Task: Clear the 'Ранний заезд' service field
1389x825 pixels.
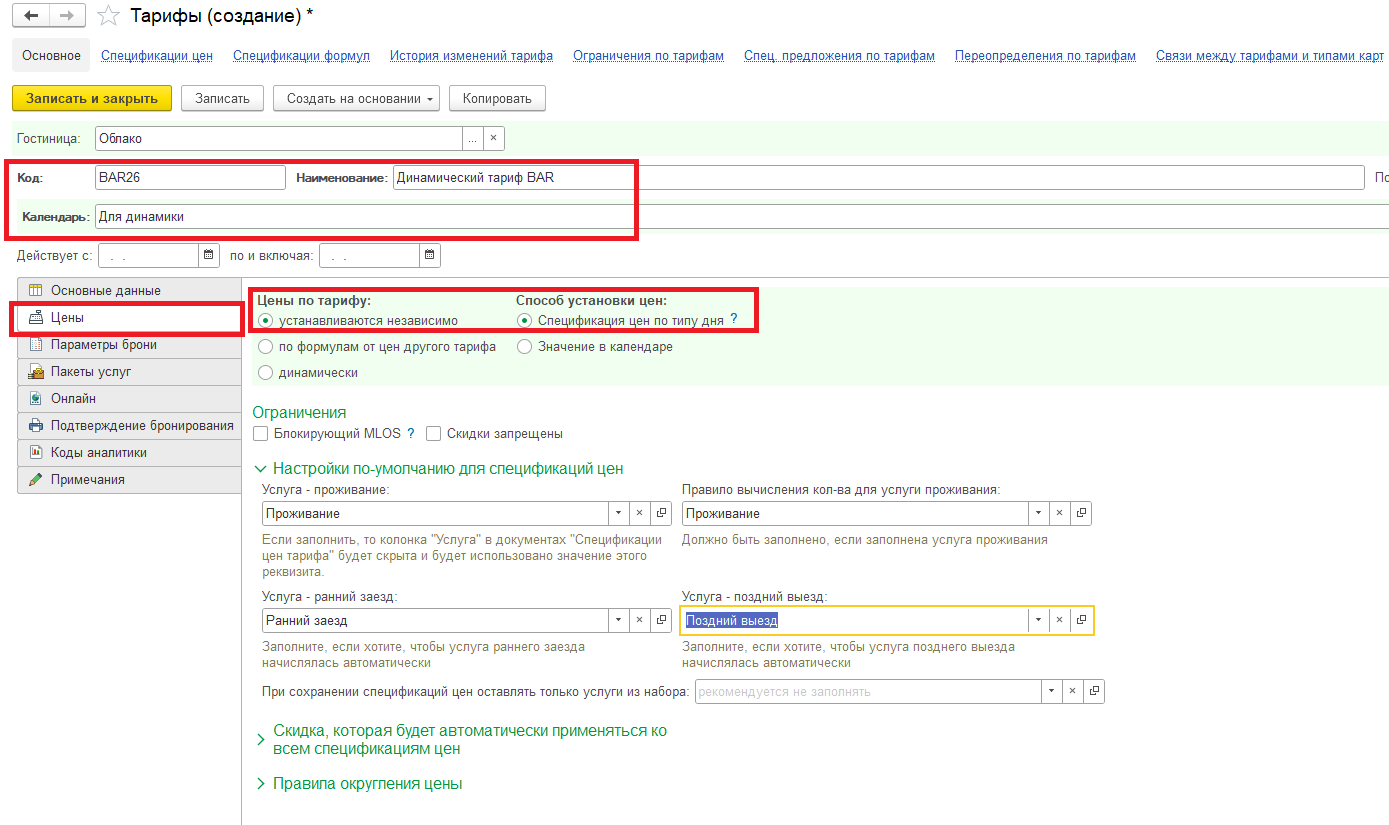Action: pyautogui.click(x=640, y=620)
